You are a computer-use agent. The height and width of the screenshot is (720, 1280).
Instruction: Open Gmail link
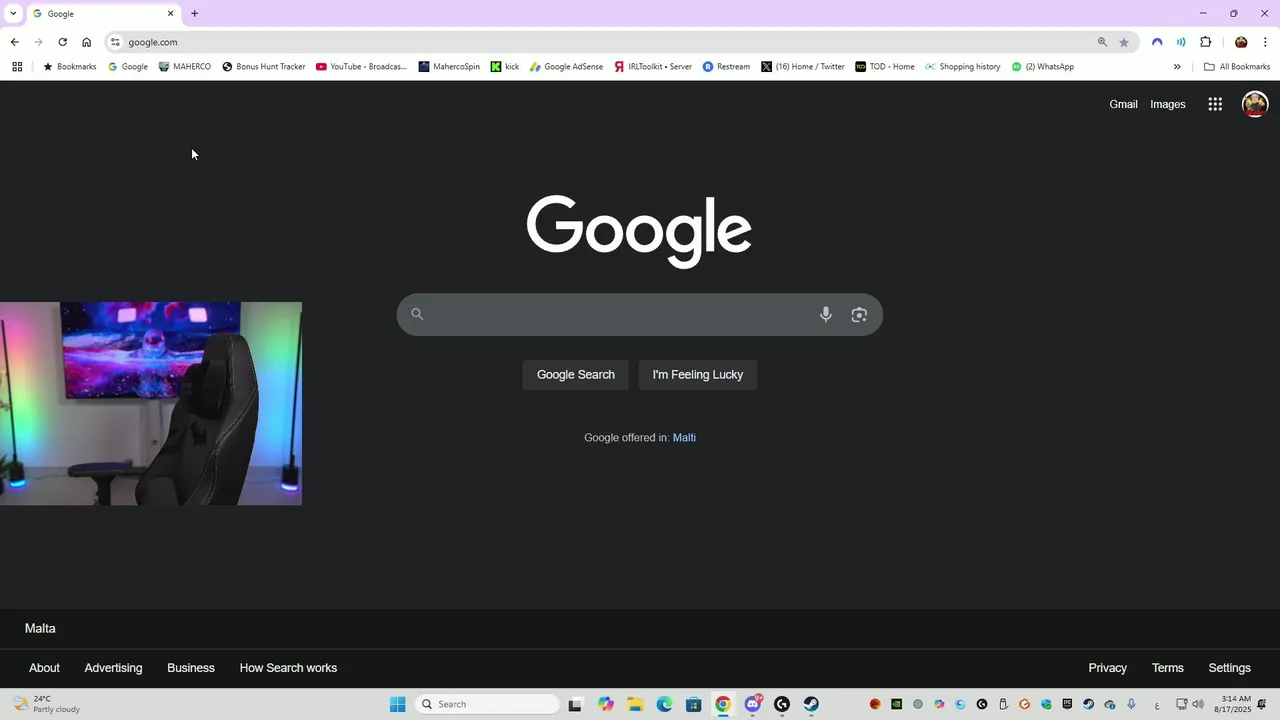coord(1123,104)
